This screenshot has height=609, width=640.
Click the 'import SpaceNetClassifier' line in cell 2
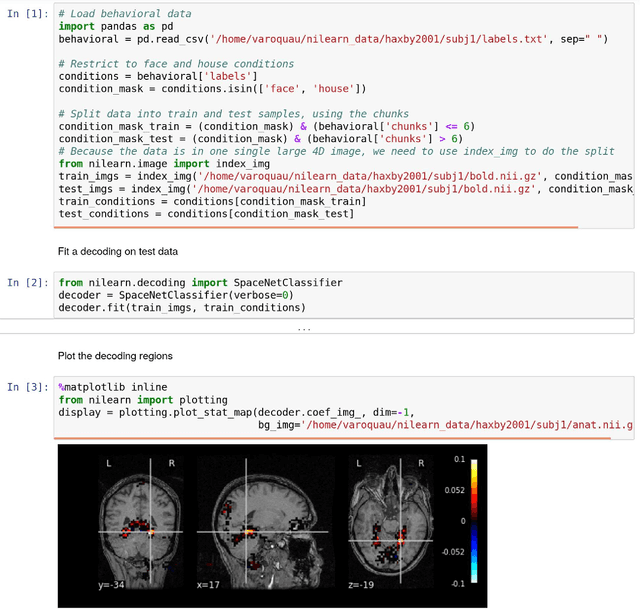pos(200,283)
